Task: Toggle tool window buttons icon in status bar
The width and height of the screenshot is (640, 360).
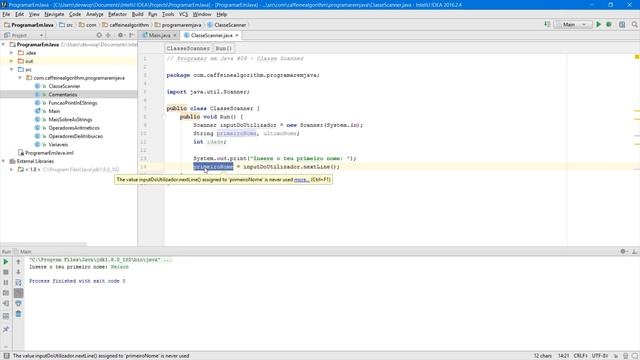Action: [6, 356]
